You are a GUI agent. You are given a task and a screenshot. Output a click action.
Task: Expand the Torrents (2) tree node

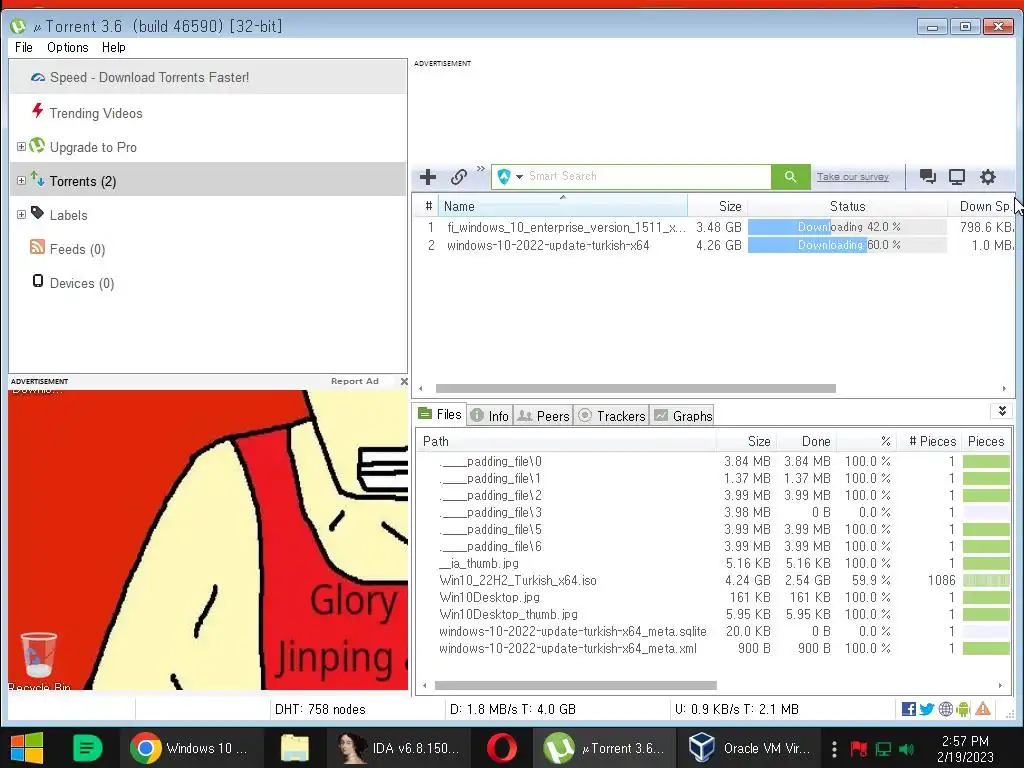tap(21, 181)
